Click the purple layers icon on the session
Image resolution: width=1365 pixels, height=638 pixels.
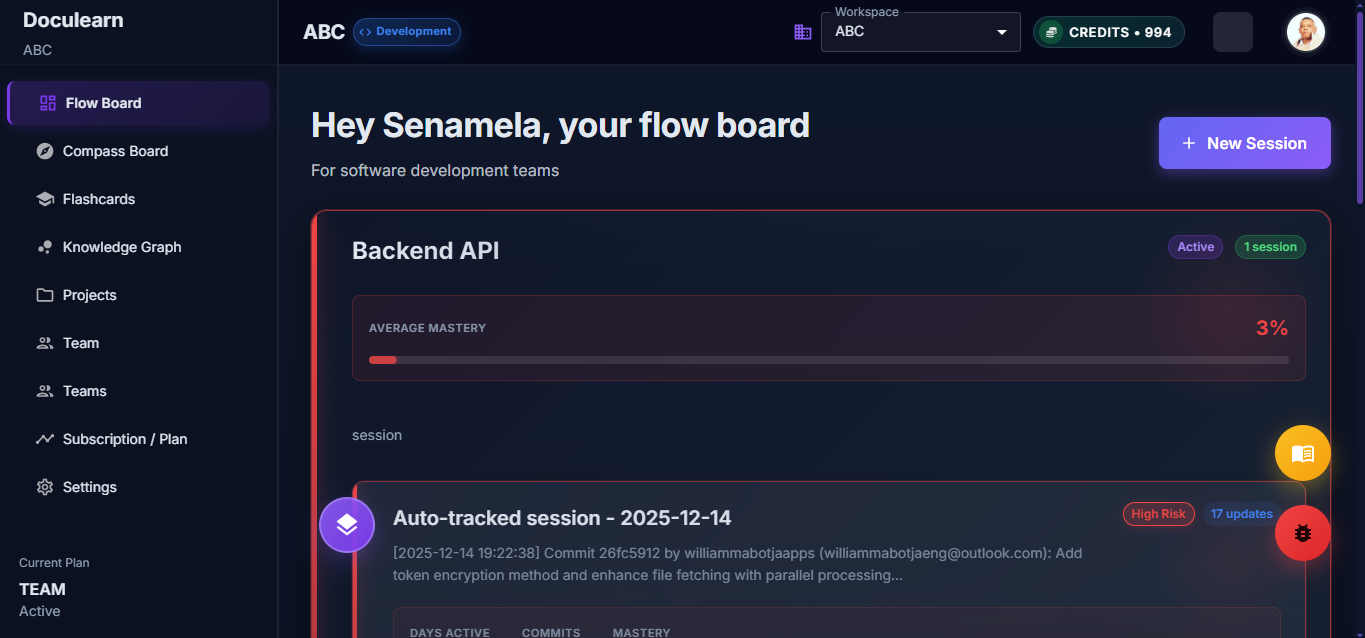(346, 524)
